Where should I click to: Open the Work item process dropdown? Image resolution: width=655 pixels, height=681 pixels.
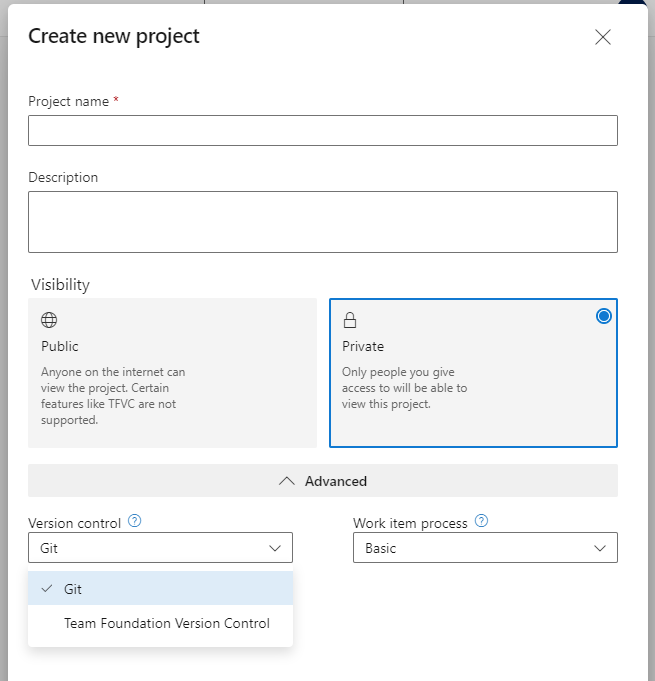(485, 548)
